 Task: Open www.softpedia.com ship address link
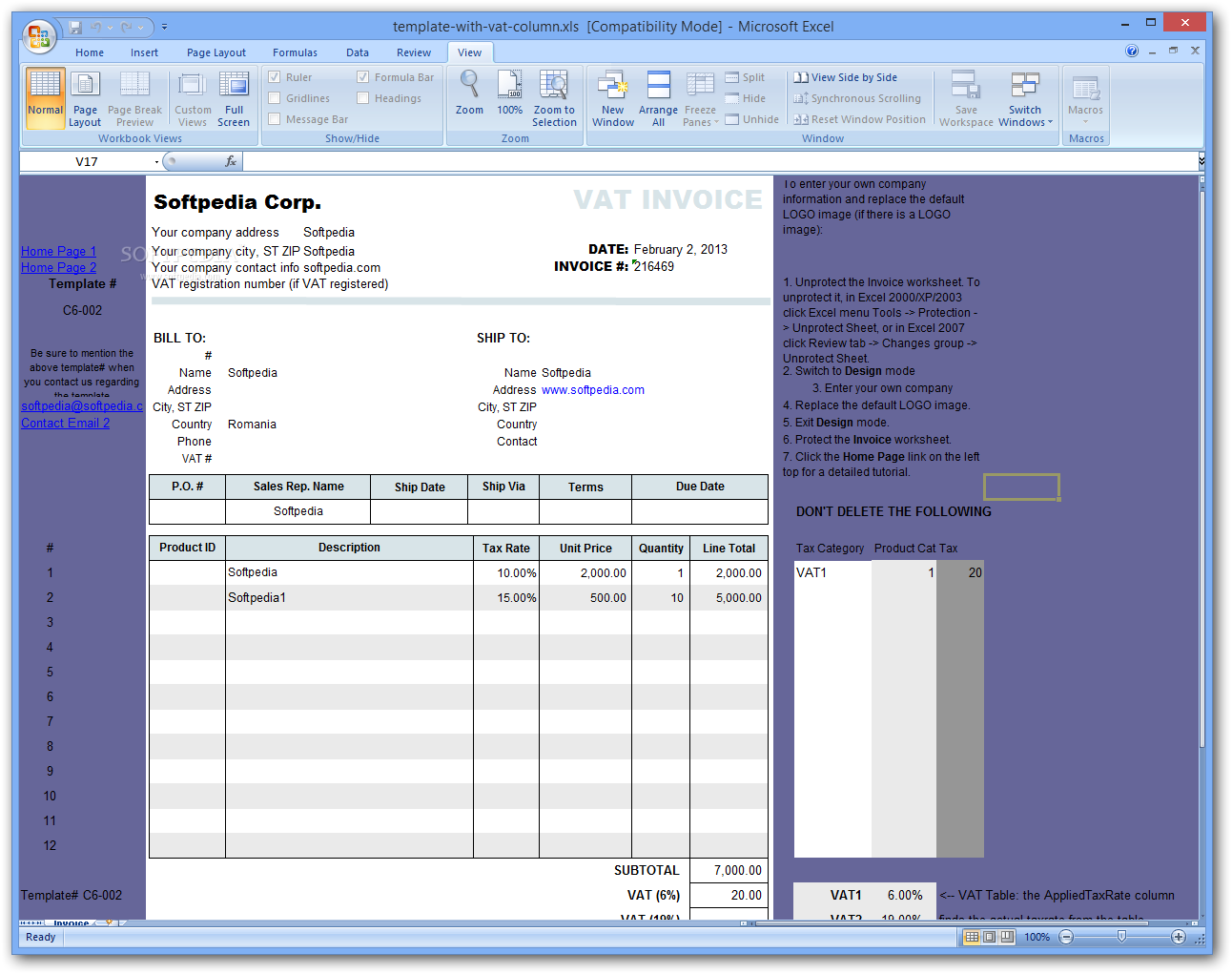pos(593,390)
